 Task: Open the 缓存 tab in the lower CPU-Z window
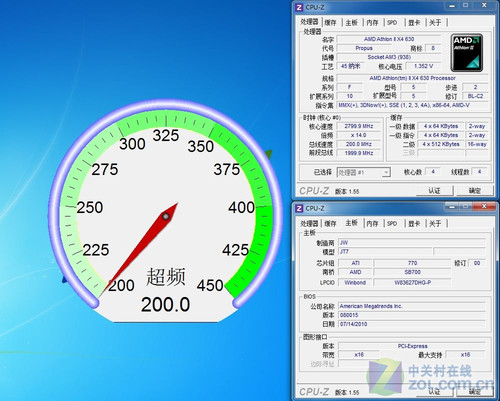330,224
